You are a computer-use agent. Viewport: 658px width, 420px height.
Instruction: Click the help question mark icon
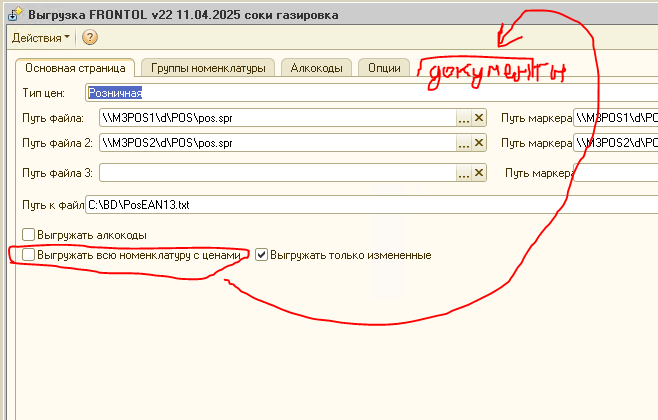(90, 37)
